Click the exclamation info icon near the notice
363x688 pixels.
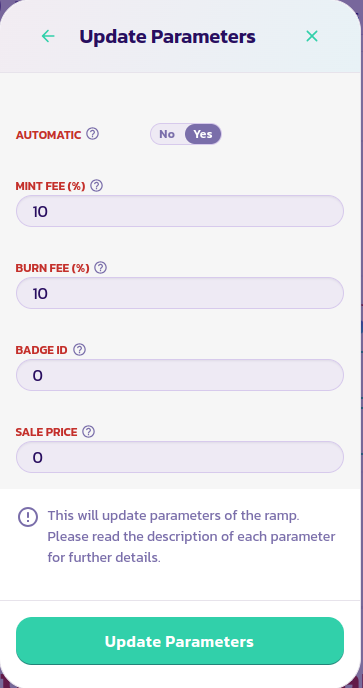pyautogui.click(x=28, y=517)
